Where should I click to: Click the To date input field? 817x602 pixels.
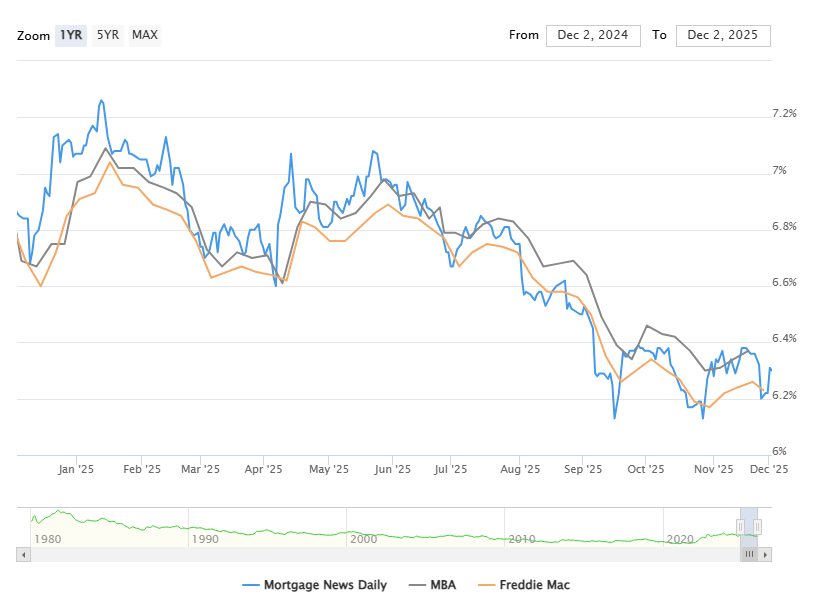pyautogui.click(x=723, y=35)
